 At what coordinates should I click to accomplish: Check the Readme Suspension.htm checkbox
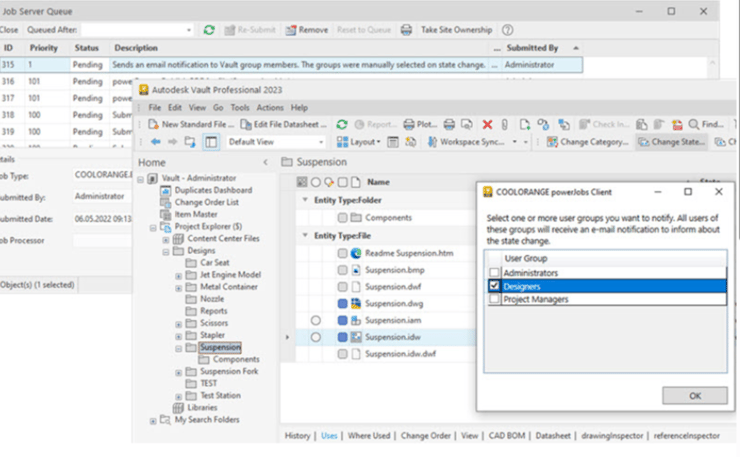pyautogui.click(x=343, y=254)
